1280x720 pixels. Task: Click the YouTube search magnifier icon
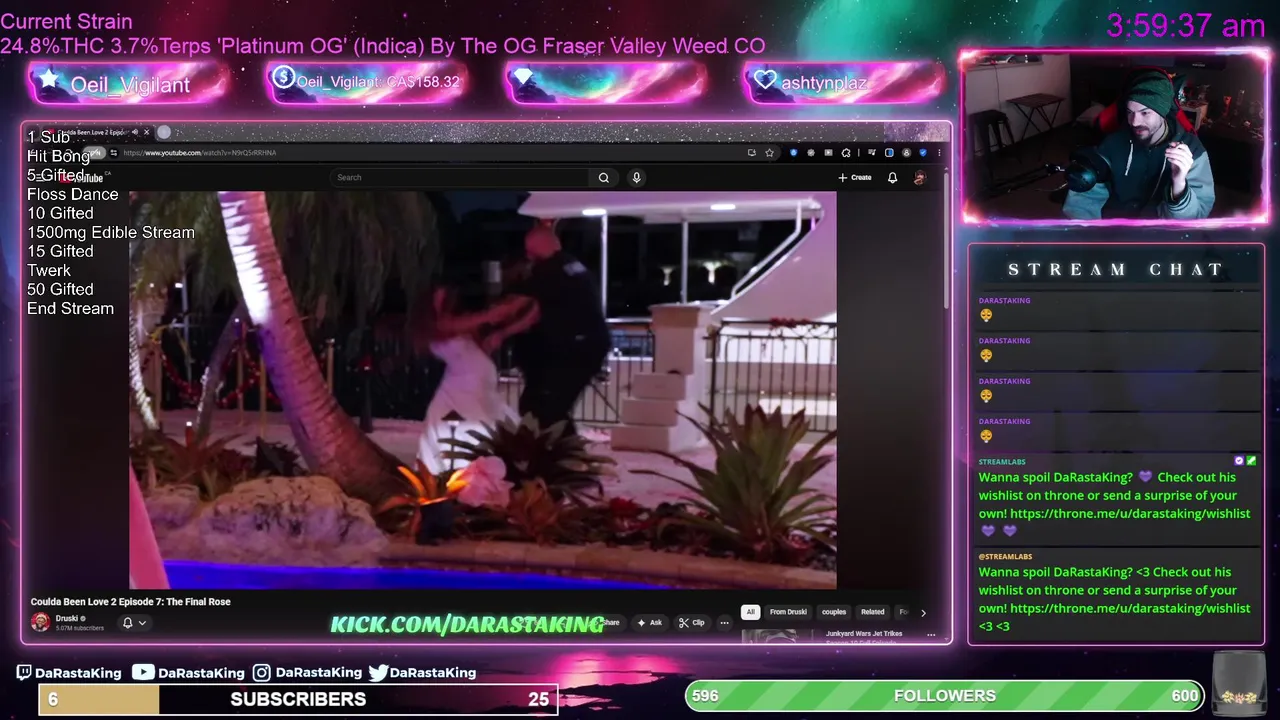coord(604,178)
